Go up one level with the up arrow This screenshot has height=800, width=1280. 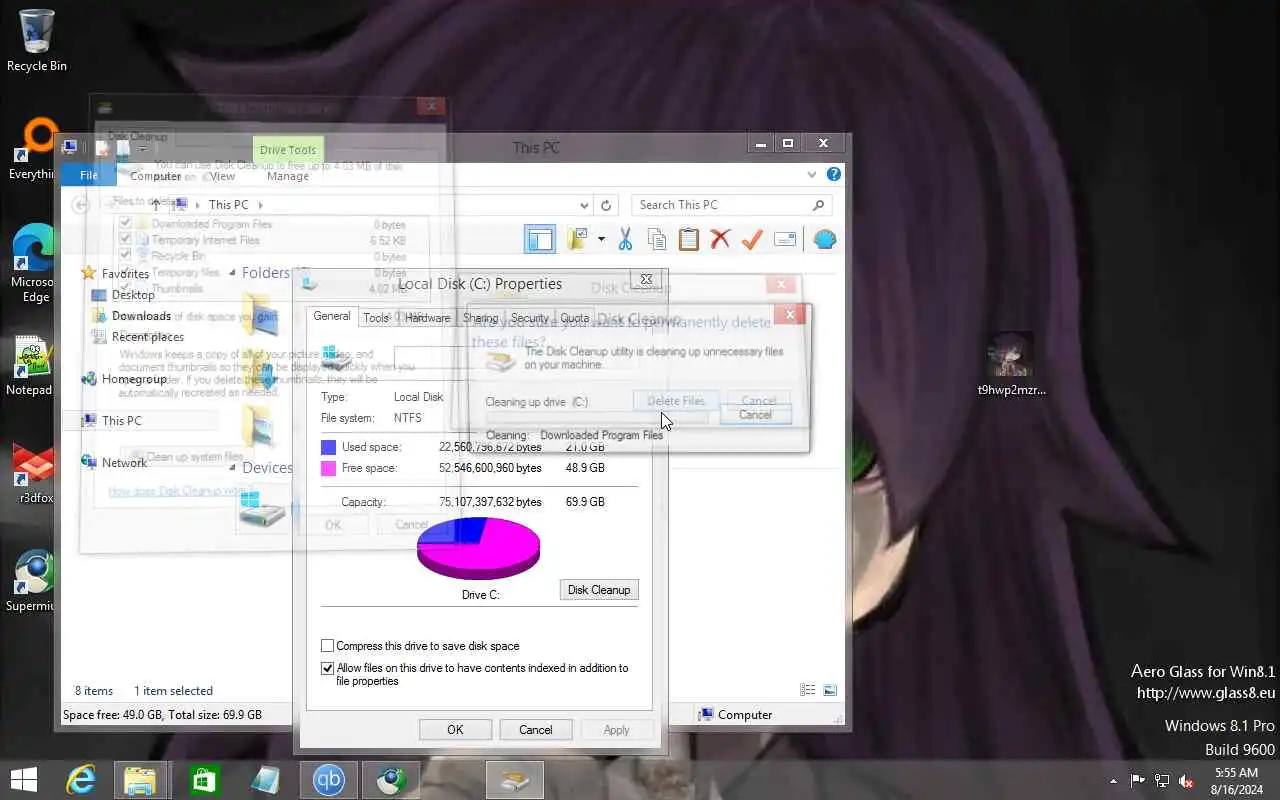point(155,204)
